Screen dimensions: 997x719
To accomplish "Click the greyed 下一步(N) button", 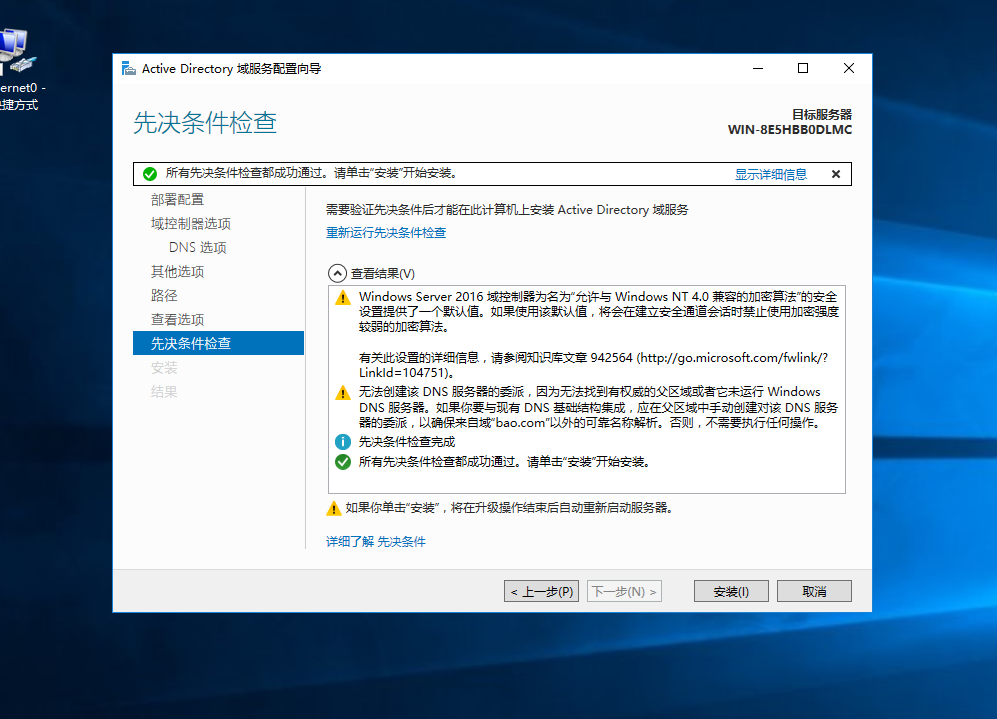I will pyautogui.click(x=624, y=591).
